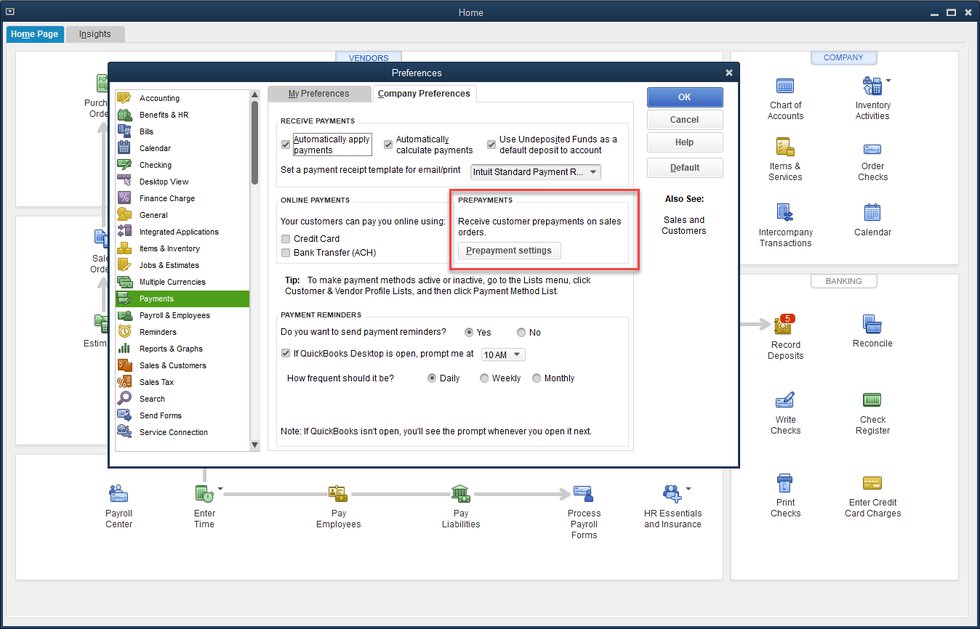This screenshot has height=629, width=980.
Task: Open Record Deposits icon
Action: pyautogui.click(x=785, y=326)
